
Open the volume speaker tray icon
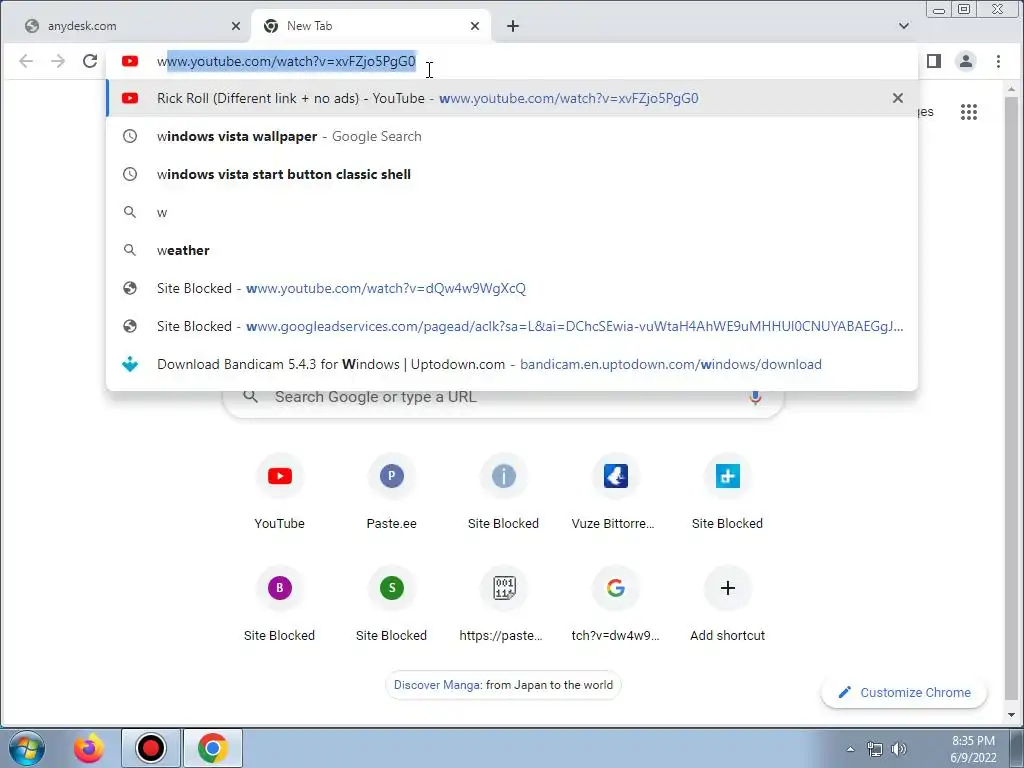tap(899, 749)
